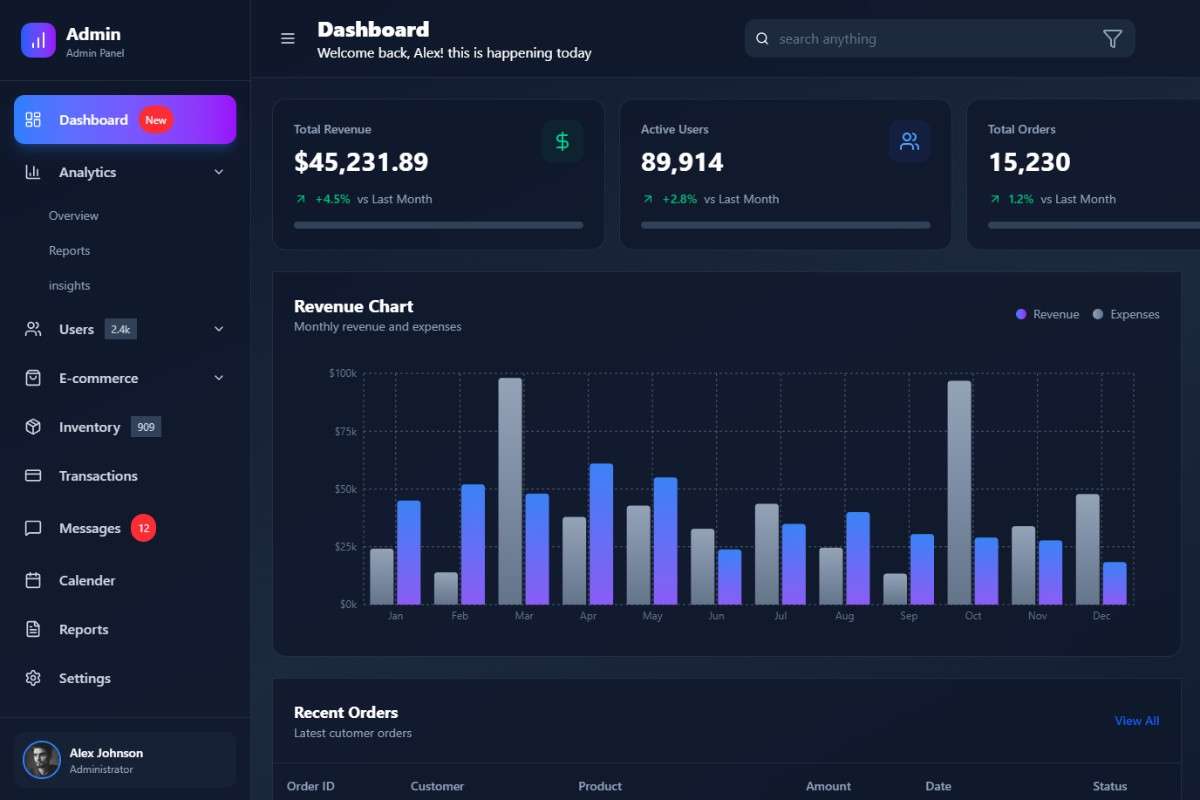Select the Insights menu item

tap(69, 285)
